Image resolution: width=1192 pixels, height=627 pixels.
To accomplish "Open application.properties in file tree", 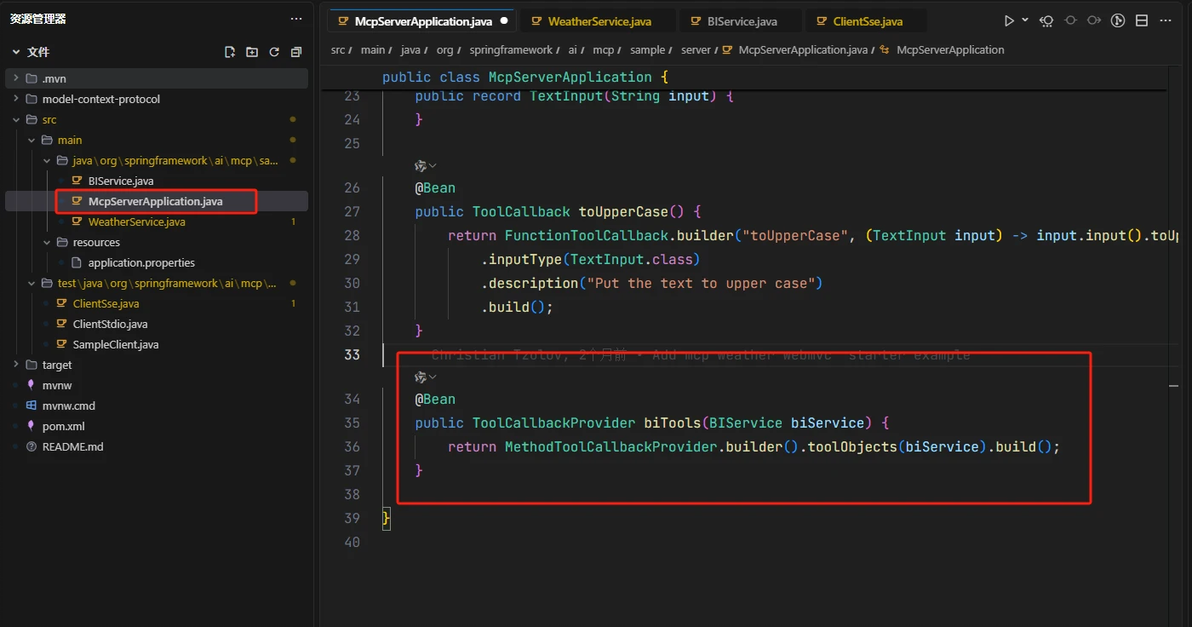I will click(141, 263).
